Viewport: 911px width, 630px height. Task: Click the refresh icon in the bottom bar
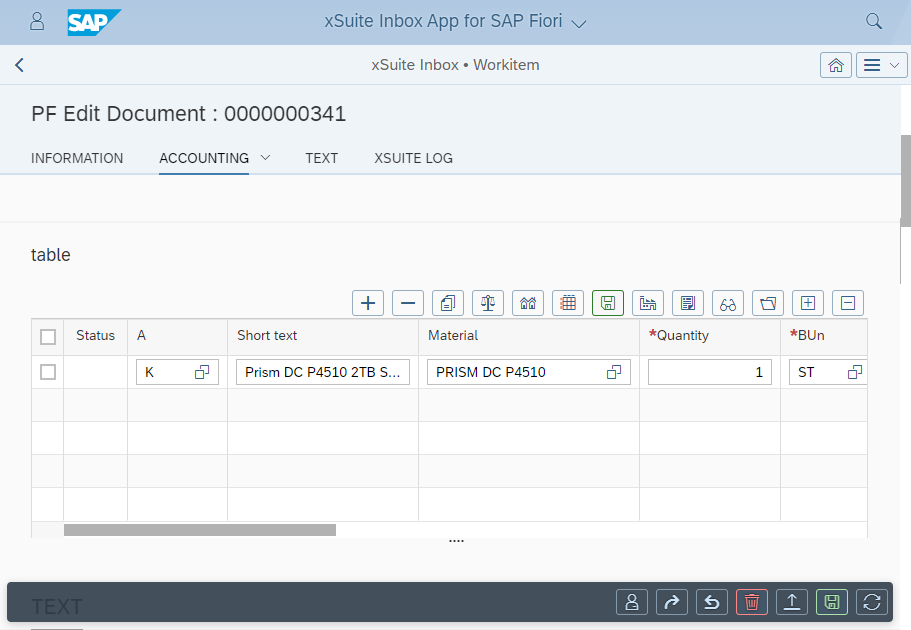tap(871, 602)
